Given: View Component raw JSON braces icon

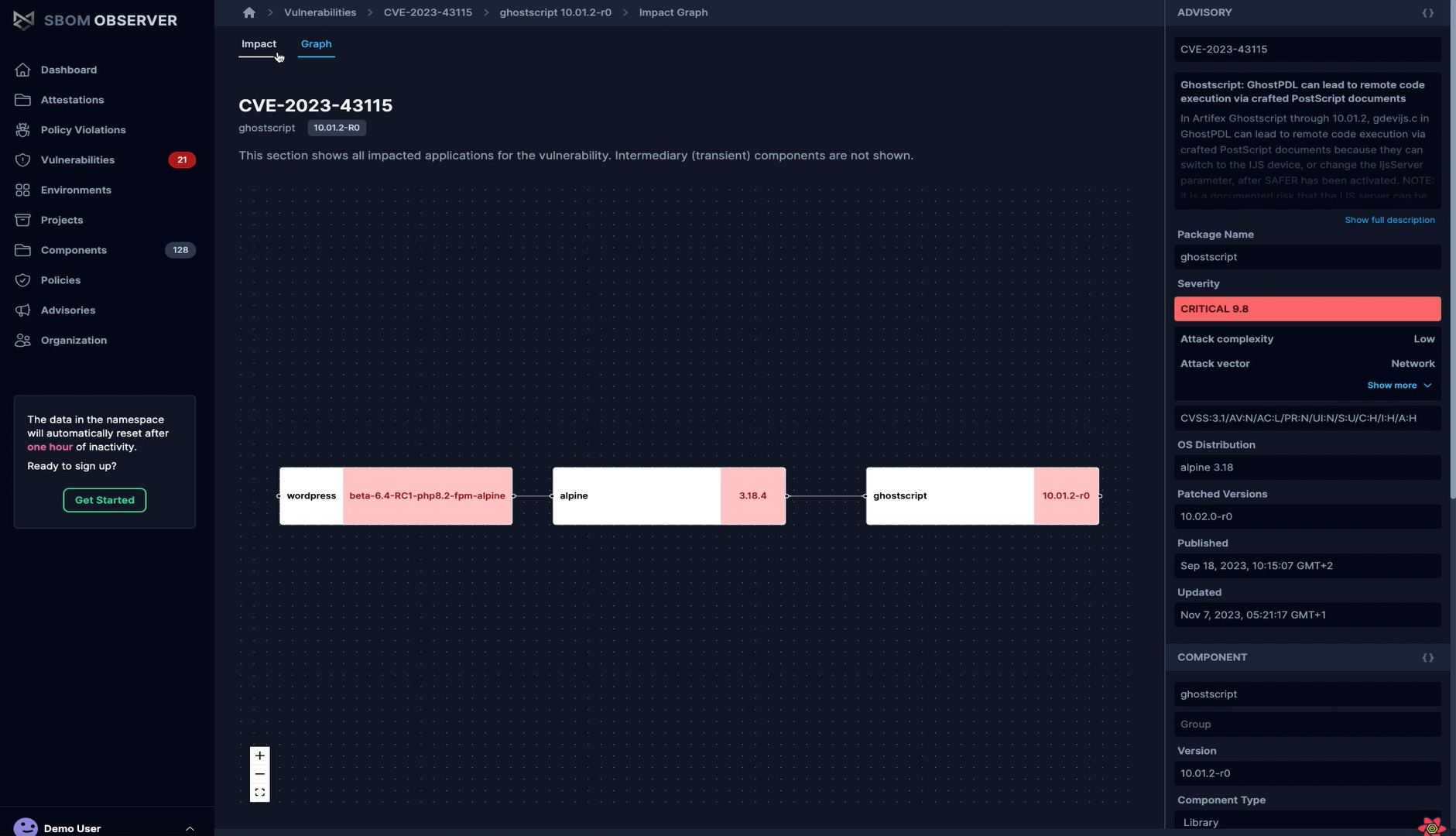Looking at the screenshot, I should pyautogui.click(x=1428, y=658).
